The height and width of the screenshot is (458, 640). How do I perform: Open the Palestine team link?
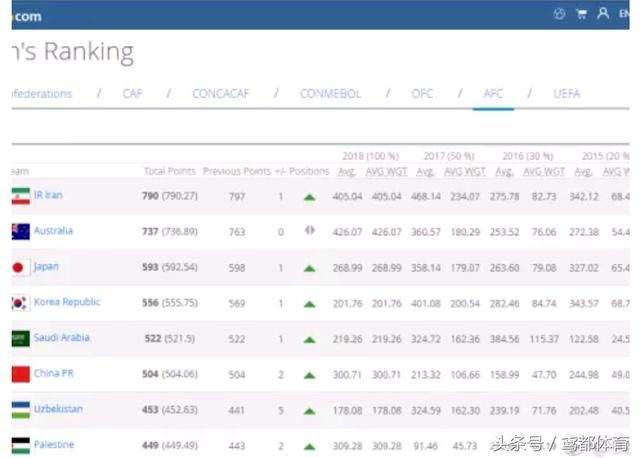pyautogui.click(x=53, y=445)
